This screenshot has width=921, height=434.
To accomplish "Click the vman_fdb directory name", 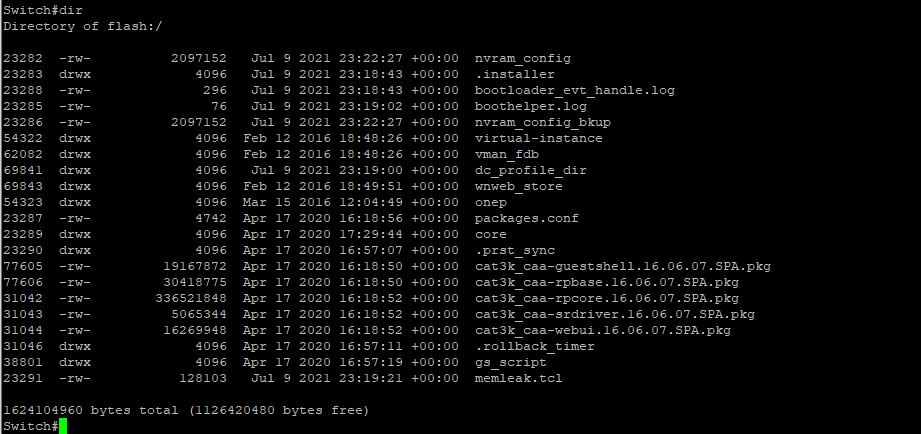I will point(506,154).
